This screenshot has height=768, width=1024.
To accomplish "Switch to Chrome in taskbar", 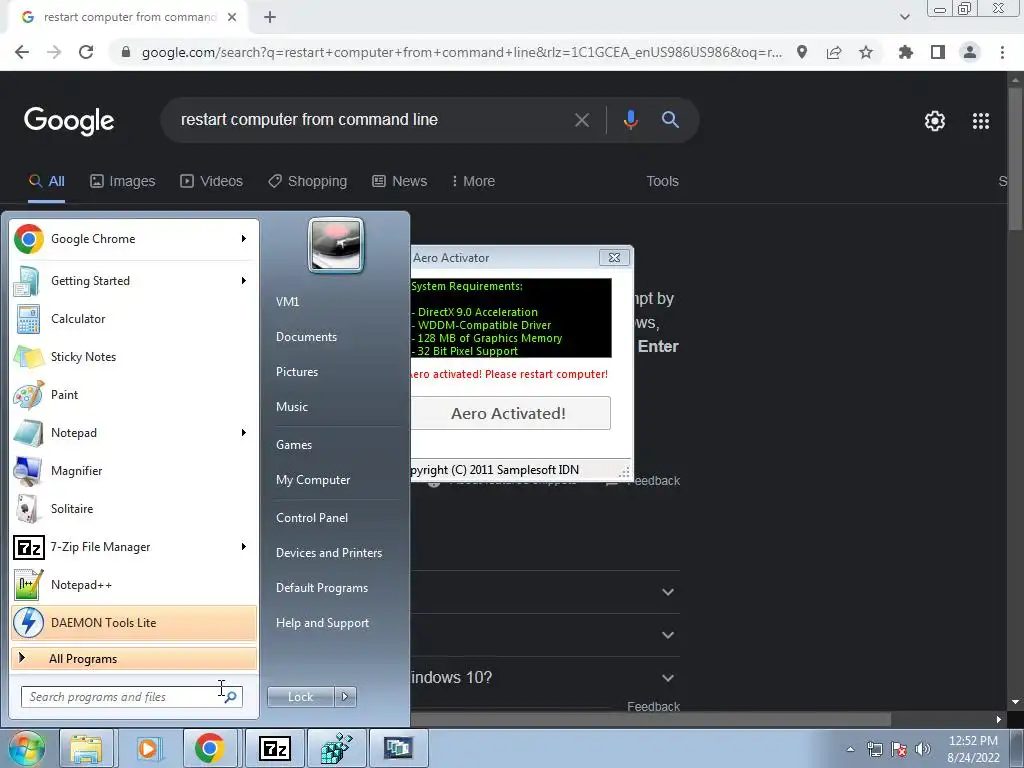I will (210, 748).
